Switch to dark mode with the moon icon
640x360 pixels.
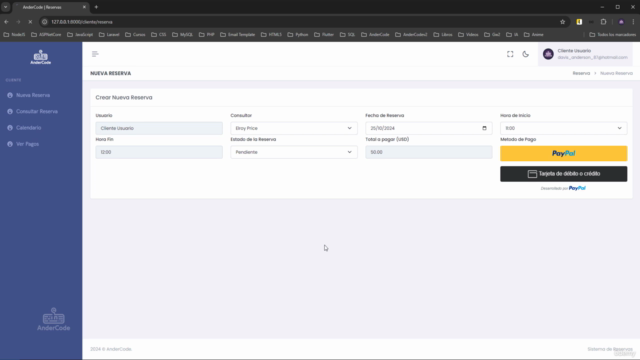[526, 54]
